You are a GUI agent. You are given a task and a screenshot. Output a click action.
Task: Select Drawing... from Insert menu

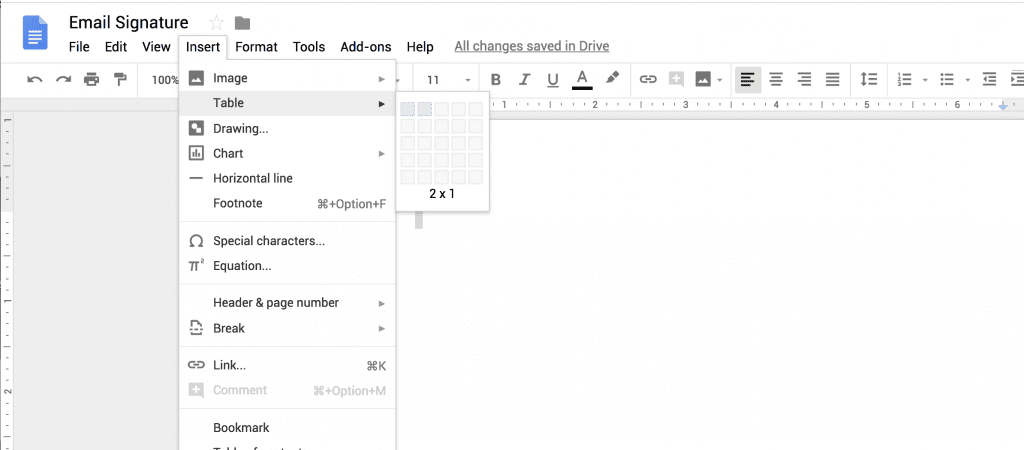click(x=287, y=129)
